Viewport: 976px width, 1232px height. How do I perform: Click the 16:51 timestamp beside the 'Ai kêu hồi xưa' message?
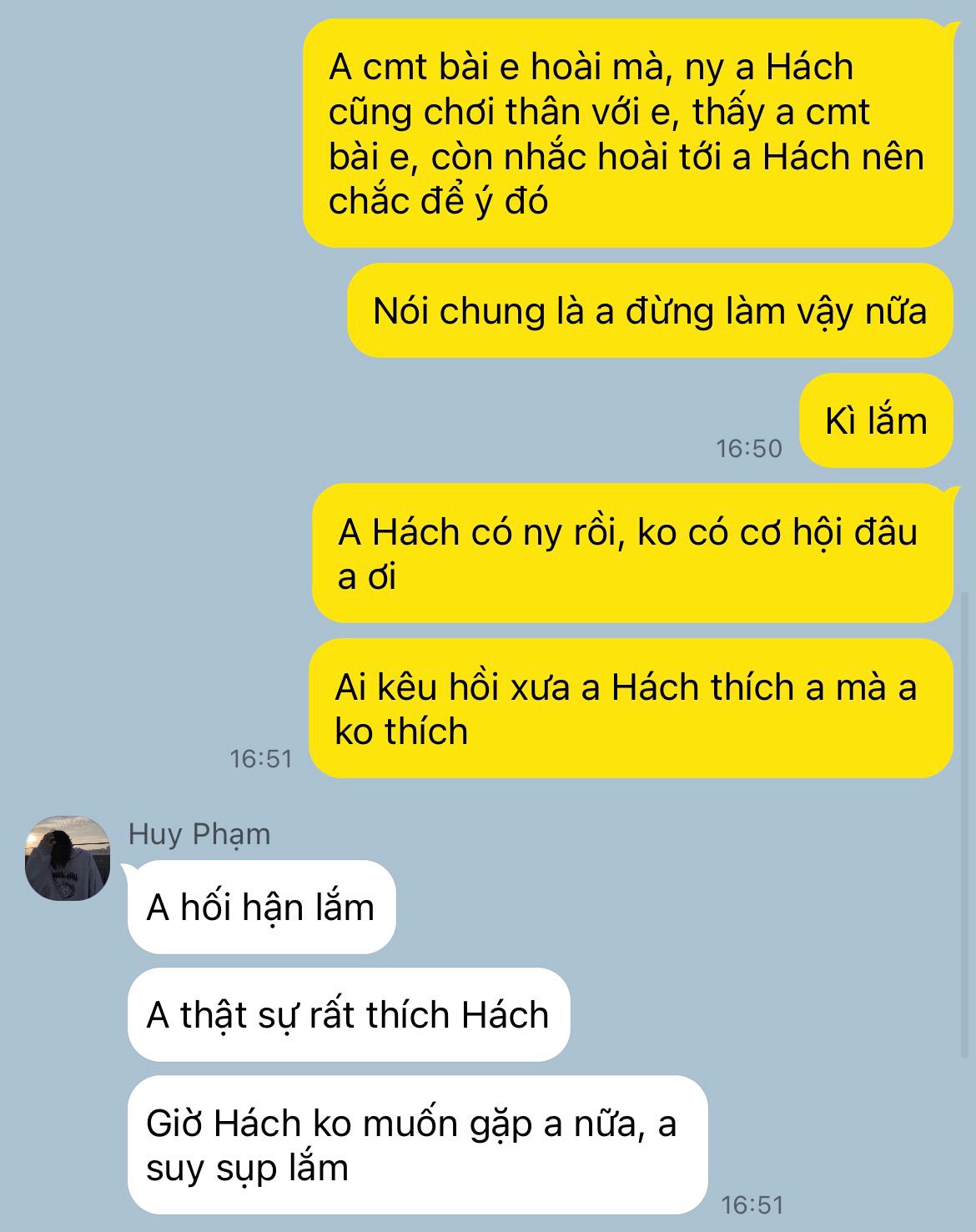coord(261,759)
